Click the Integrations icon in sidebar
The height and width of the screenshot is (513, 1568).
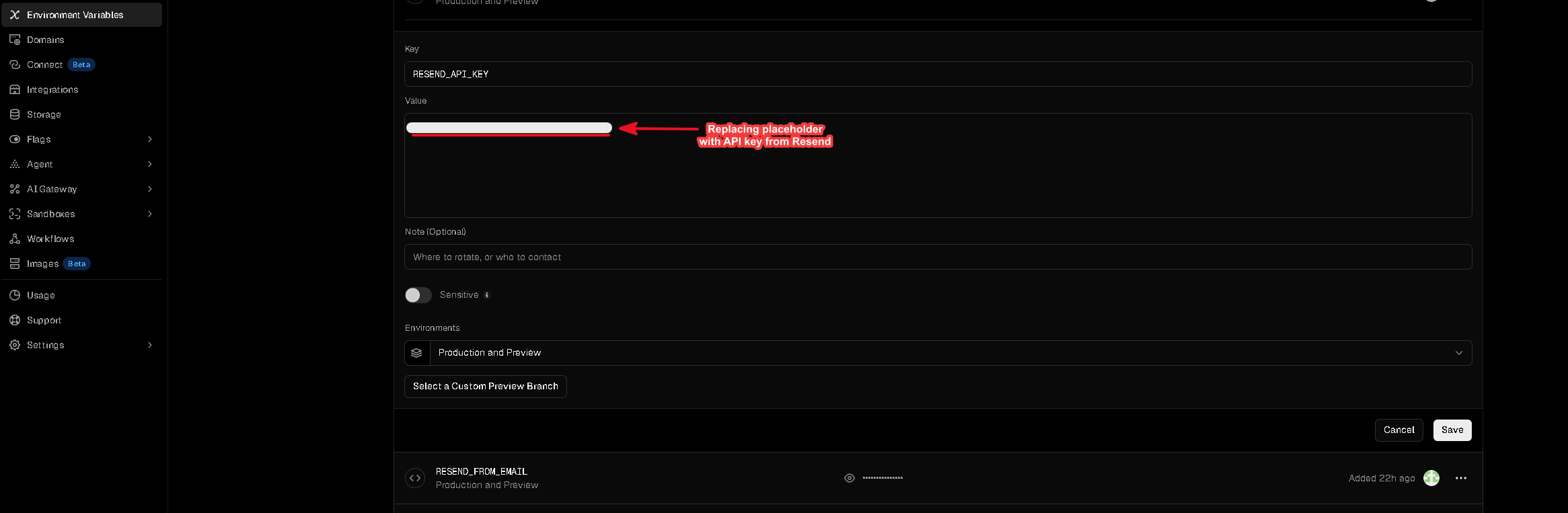click(15, 89)
